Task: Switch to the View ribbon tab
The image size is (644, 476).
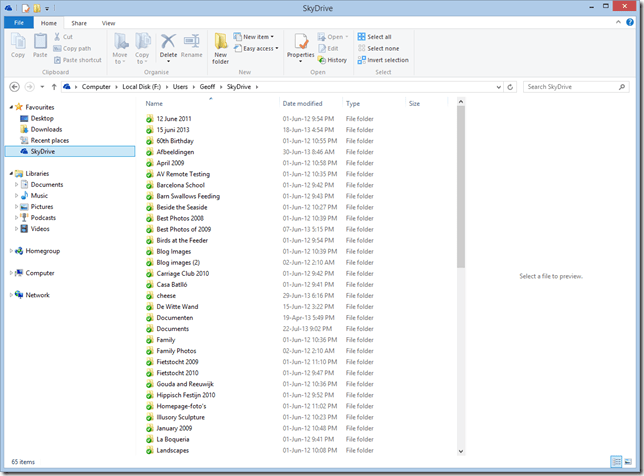Action: pos(108,23)
